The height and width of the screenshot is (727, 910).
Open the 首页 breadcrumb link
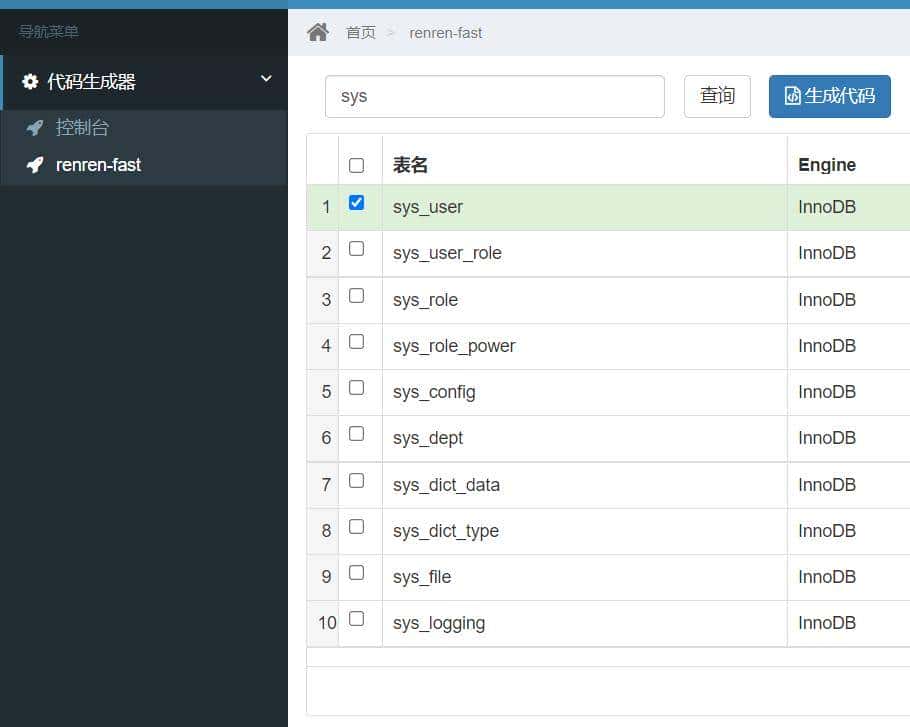point(360,33)
